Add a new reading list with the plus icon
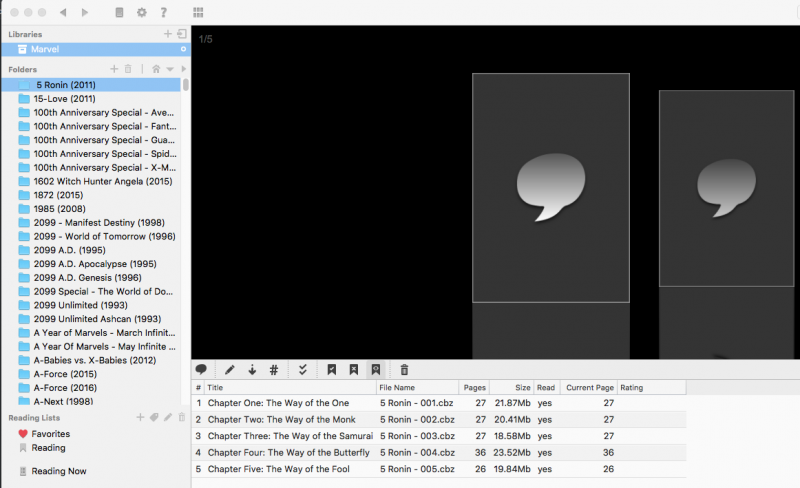 pyautogui.click(x=140, y=417)
